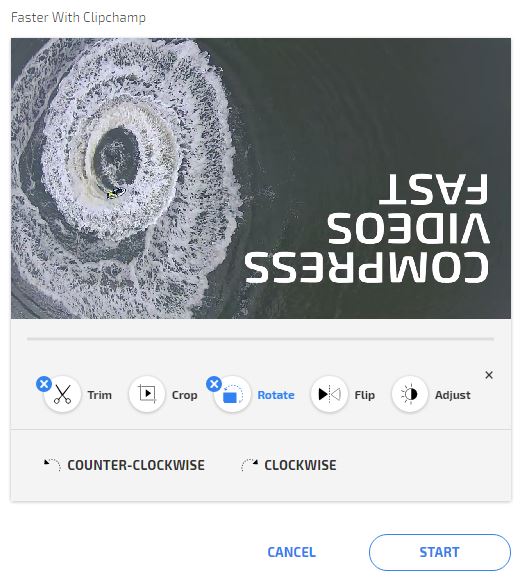
Task: Click the video timeline progress bar
Action: (260, 339)
